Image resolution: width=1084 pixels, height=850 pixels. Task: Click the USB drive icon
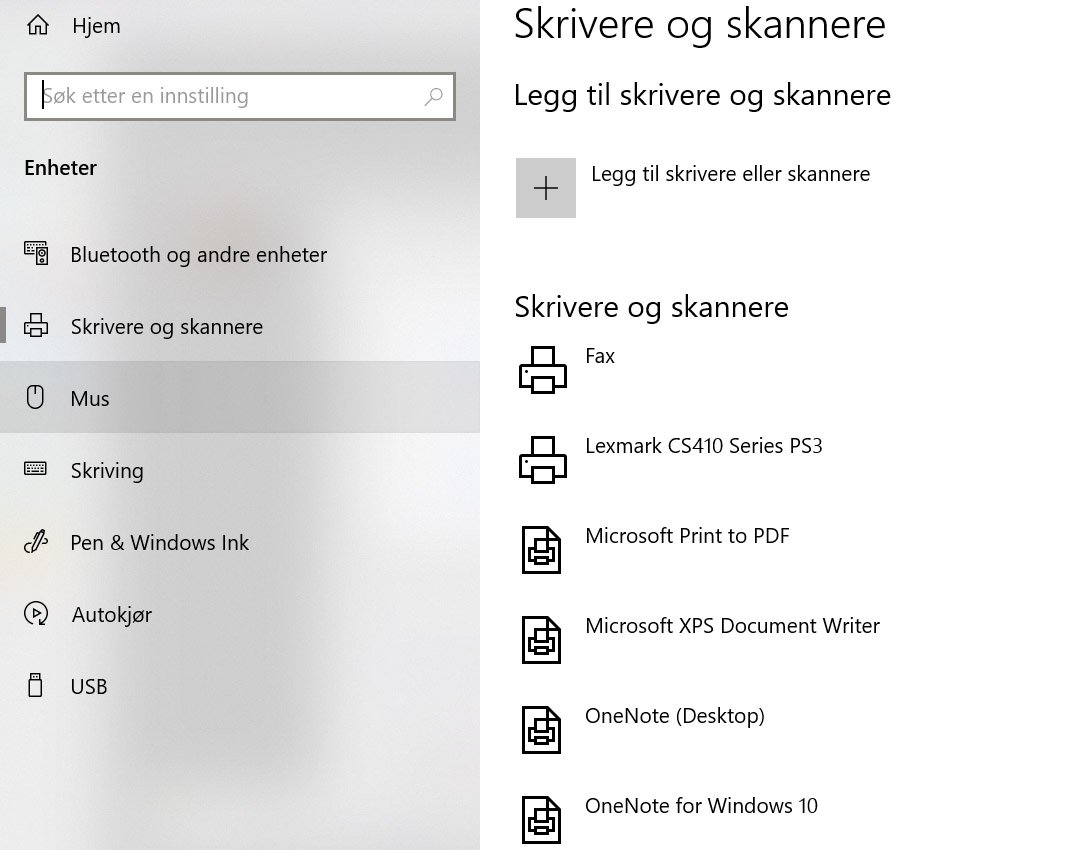click(x=35, y=686)
